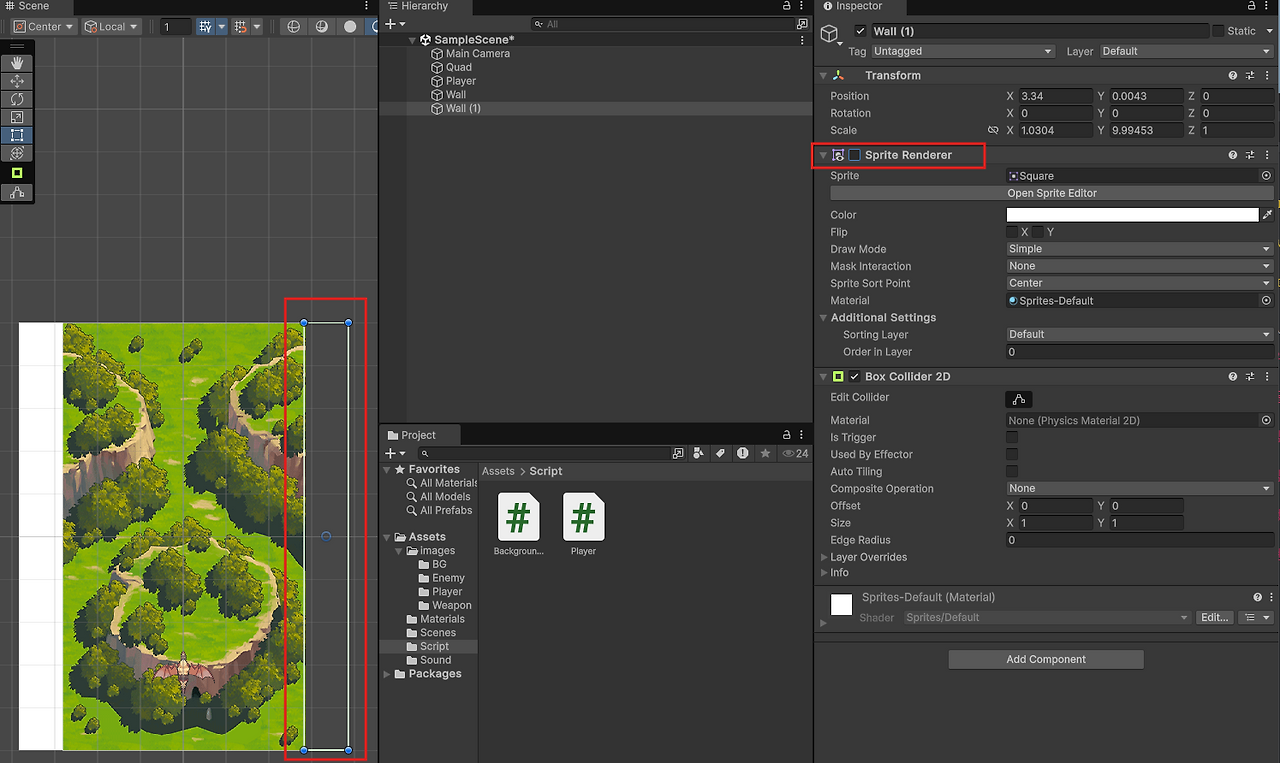Screen dimensions: 1280x763
Task: Select the Rect tool
Action: tap(17, 135)
